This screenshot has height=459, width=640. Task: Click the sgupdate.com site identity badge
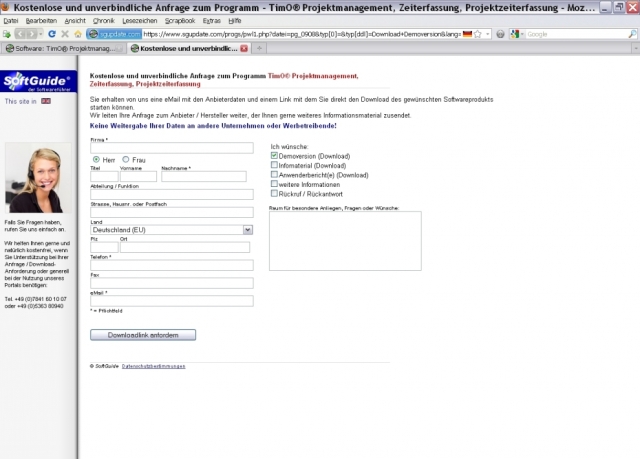point(115,34)
